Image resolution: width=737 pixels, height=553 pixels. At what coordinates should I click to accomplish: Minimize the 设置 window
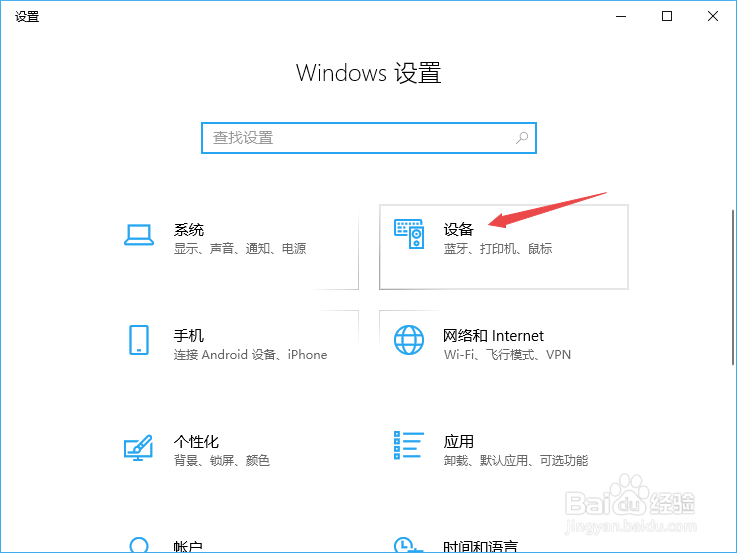click(621, 16)
